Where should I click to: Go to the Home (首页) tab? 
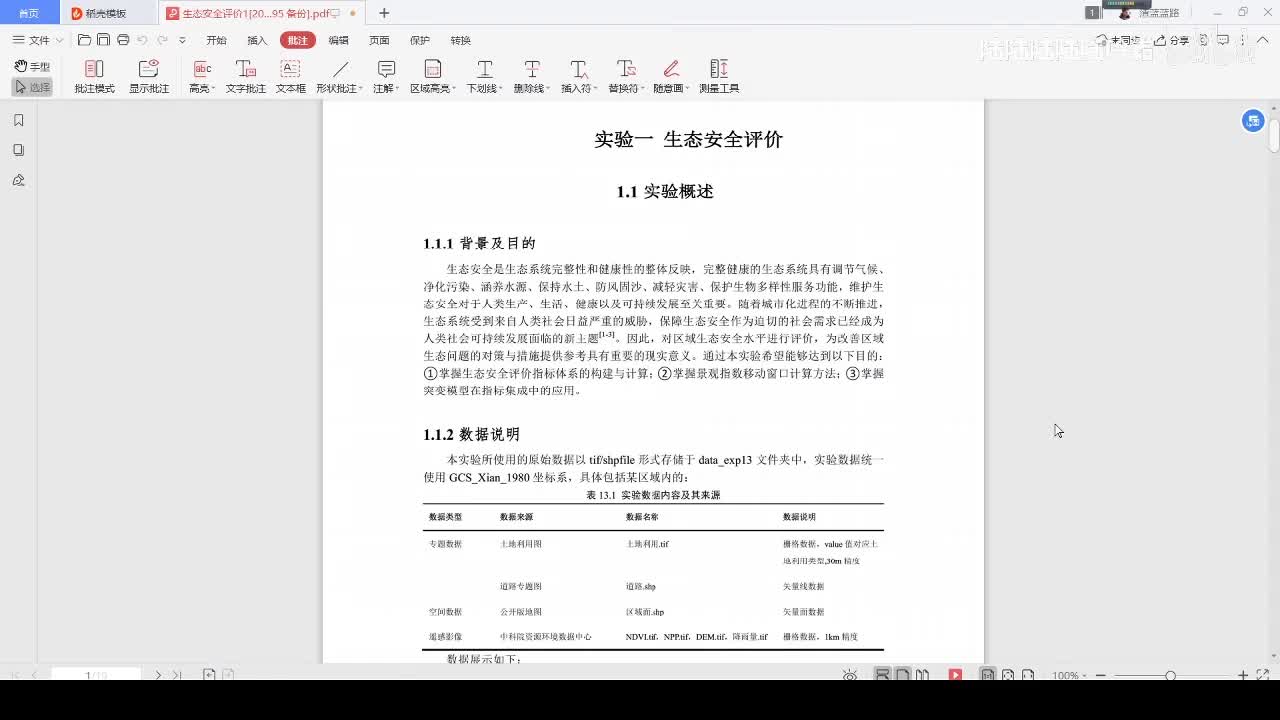[29, 13]
